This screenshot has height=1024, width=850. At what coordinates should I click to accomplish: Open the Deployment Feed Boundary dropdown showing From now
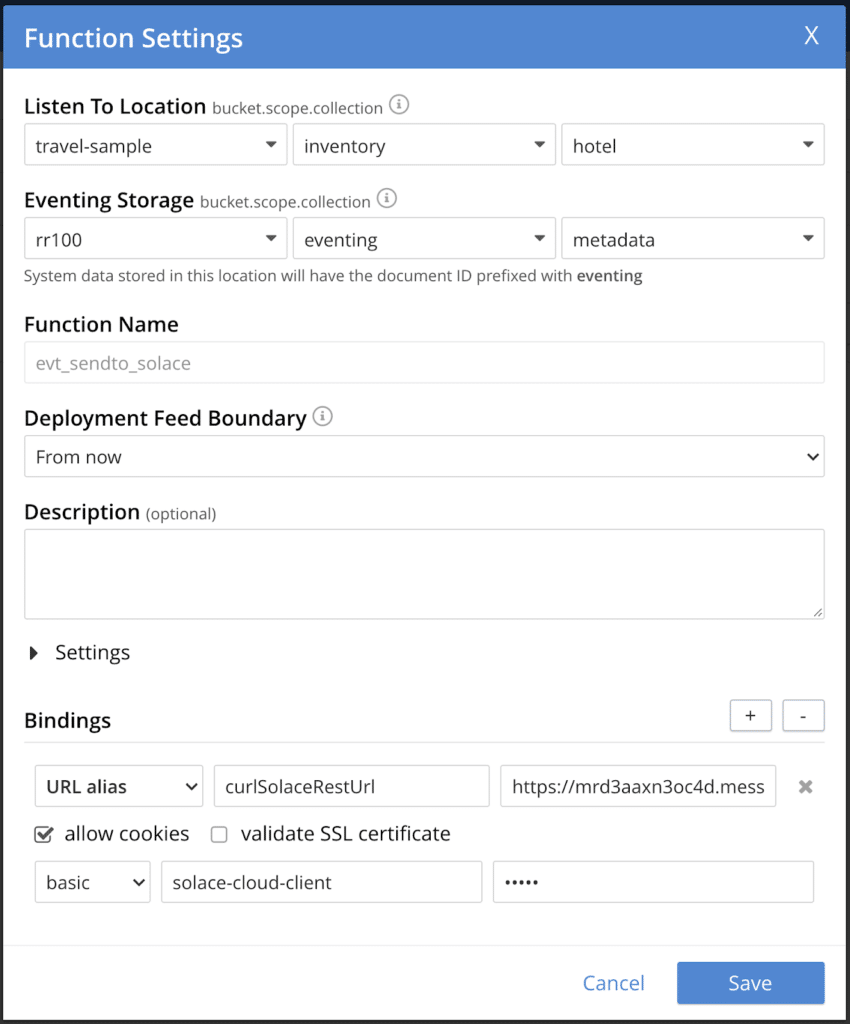tap(424, 456)
